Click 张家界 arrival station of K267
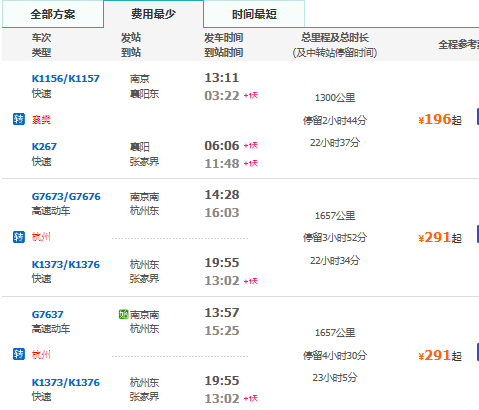Screen dimensions: 479x410 pos(144,162)
